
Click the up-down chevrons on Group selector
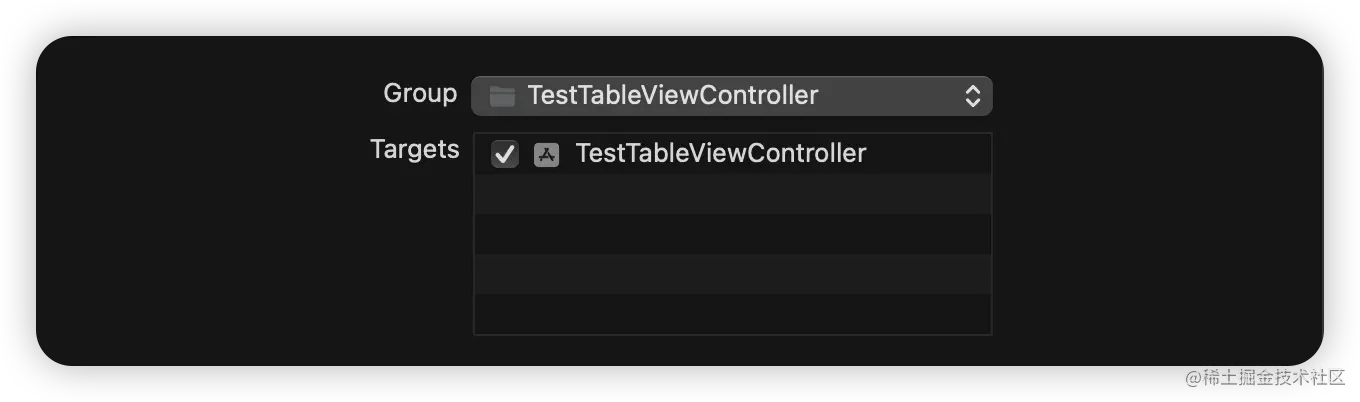click(972, 96)
